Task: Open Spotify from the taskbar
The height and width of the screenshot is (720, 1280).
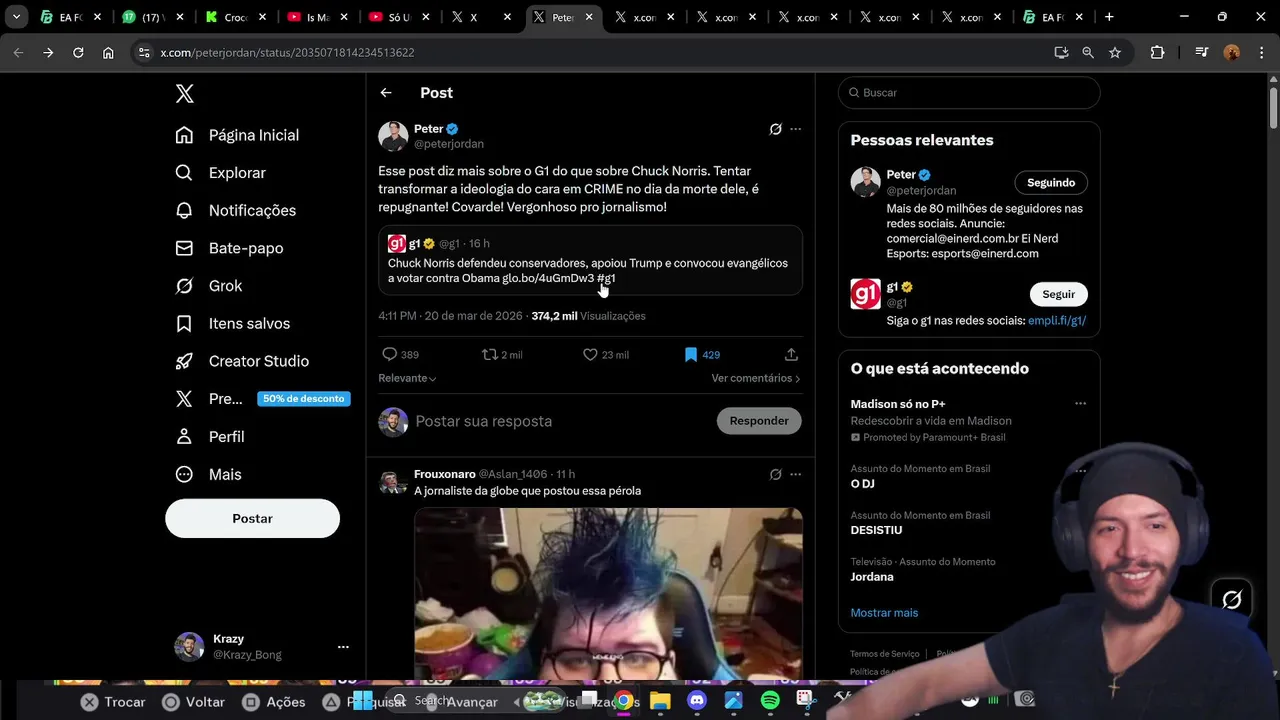Action: (770, 701)
